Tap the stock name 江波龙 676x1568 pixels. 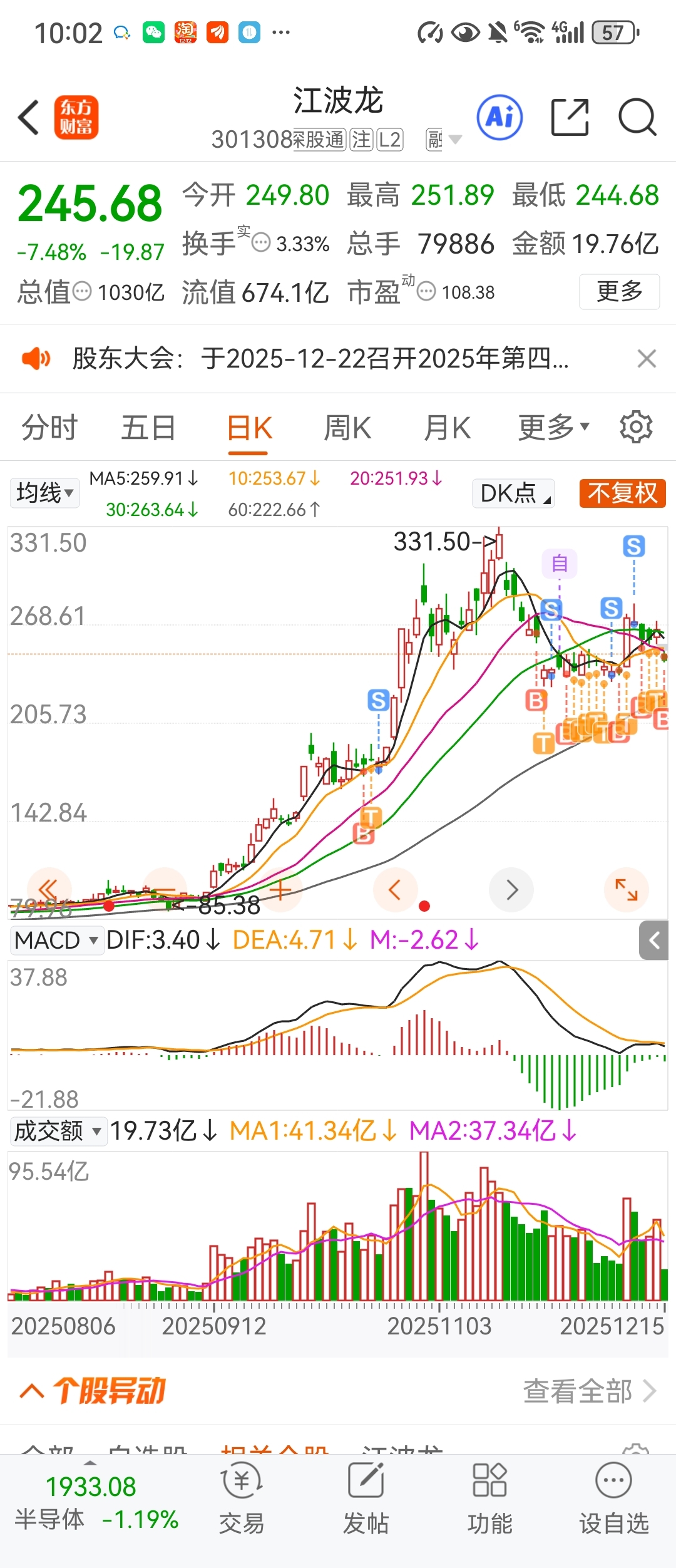tap(338, 101)
